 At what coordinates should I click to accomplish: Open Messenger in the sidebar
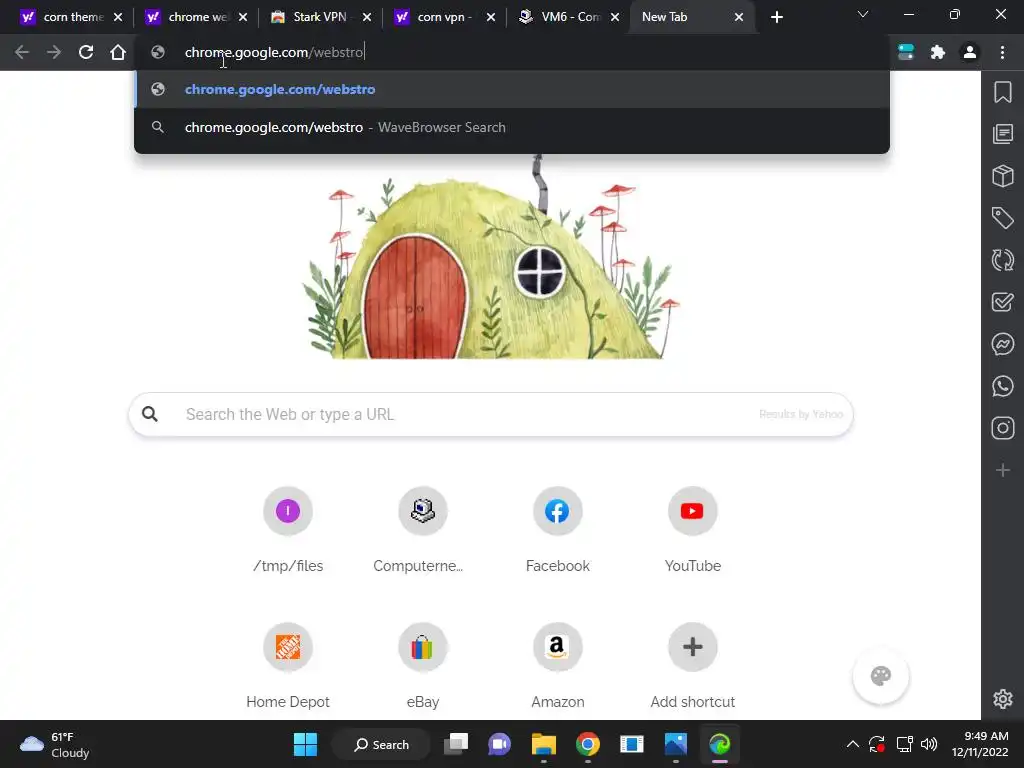click(x=1003, y=344)
